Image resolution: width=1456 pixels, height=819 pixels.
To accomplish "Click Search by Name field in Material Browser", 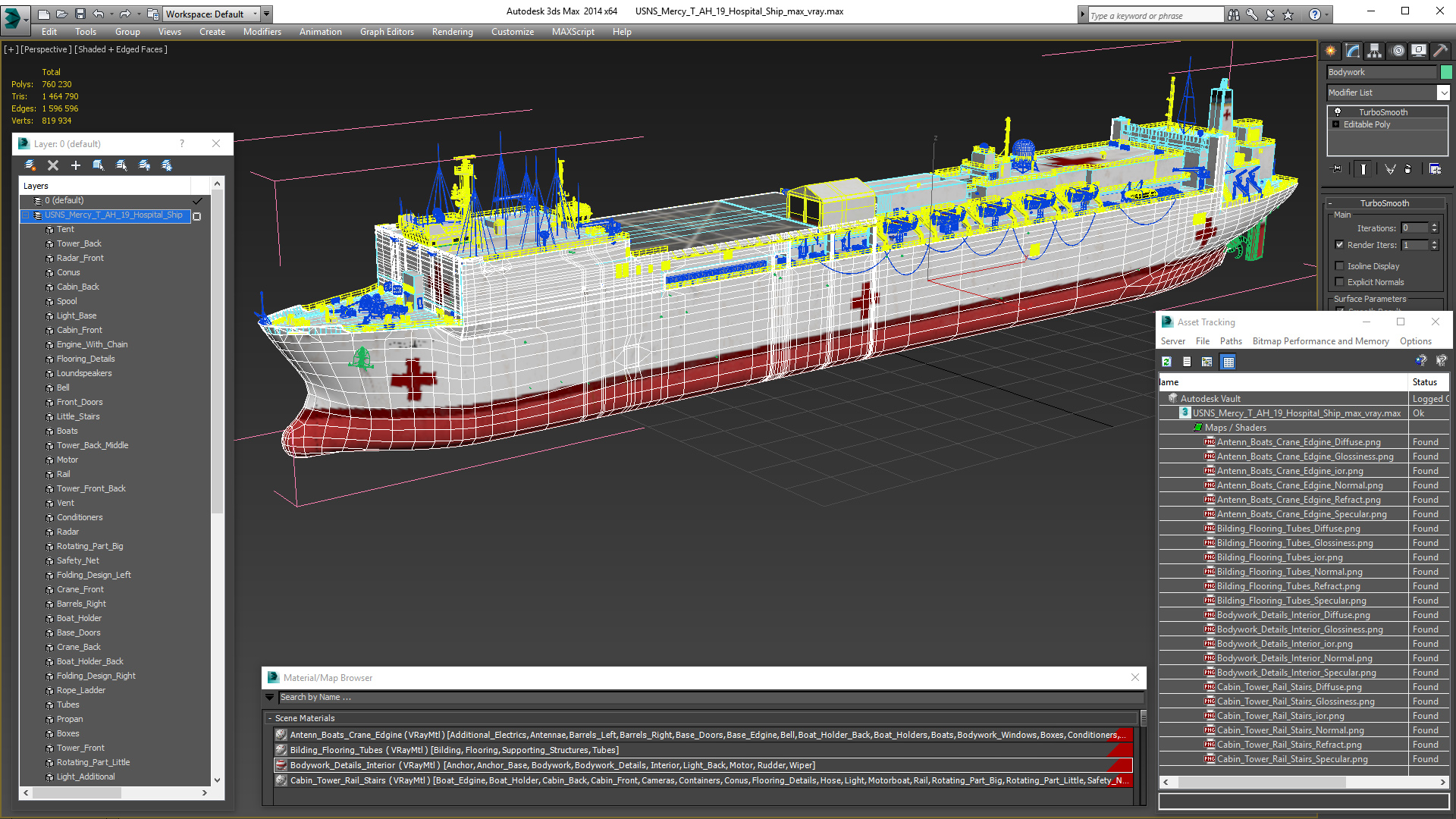I will [710, 697].
